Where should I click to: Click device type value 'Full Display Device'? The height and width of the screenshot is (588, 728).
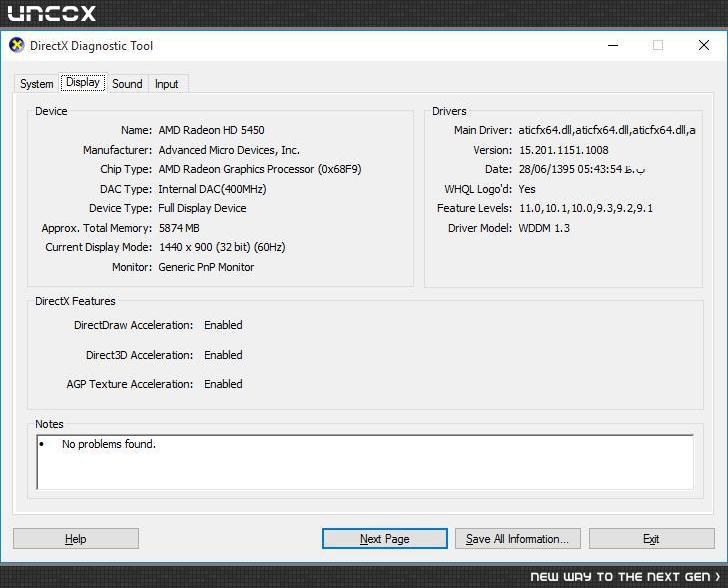[x=202, y=208]
